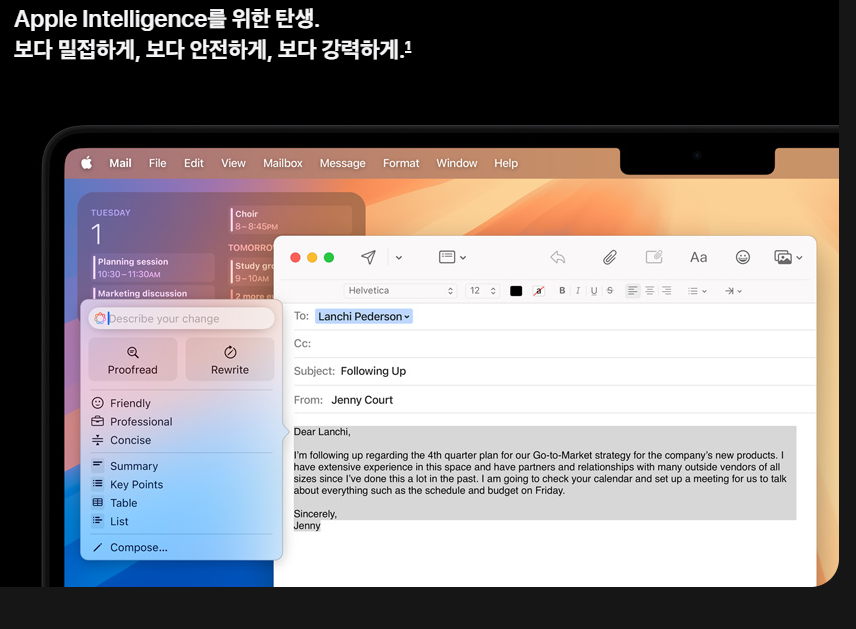Toggle strikethrough formatting
This screenshot has width=856, height=629.
pyautogui.click(x=610, y=290)
